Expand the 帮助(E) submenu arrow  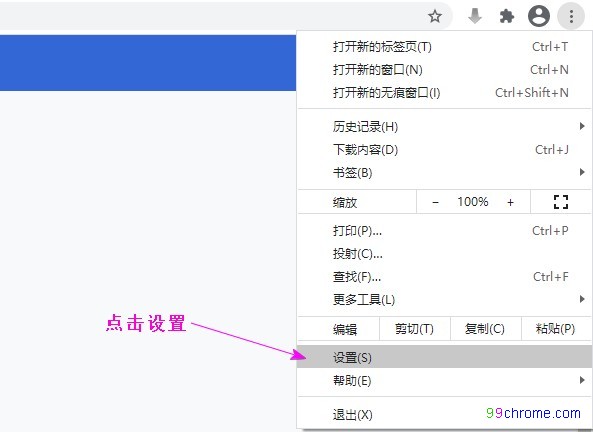[x=582, y=380]
